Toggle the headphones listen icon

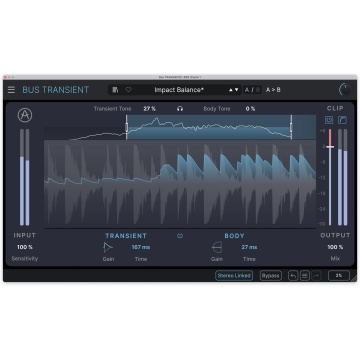coord(180,109)
